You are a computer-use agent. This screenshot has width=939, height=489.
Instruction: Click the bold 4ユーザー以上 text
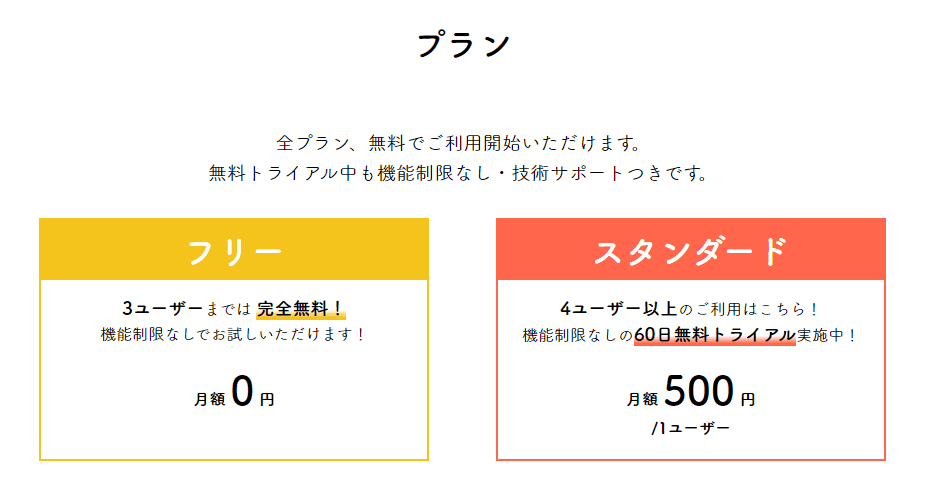(x=619, y=309)
